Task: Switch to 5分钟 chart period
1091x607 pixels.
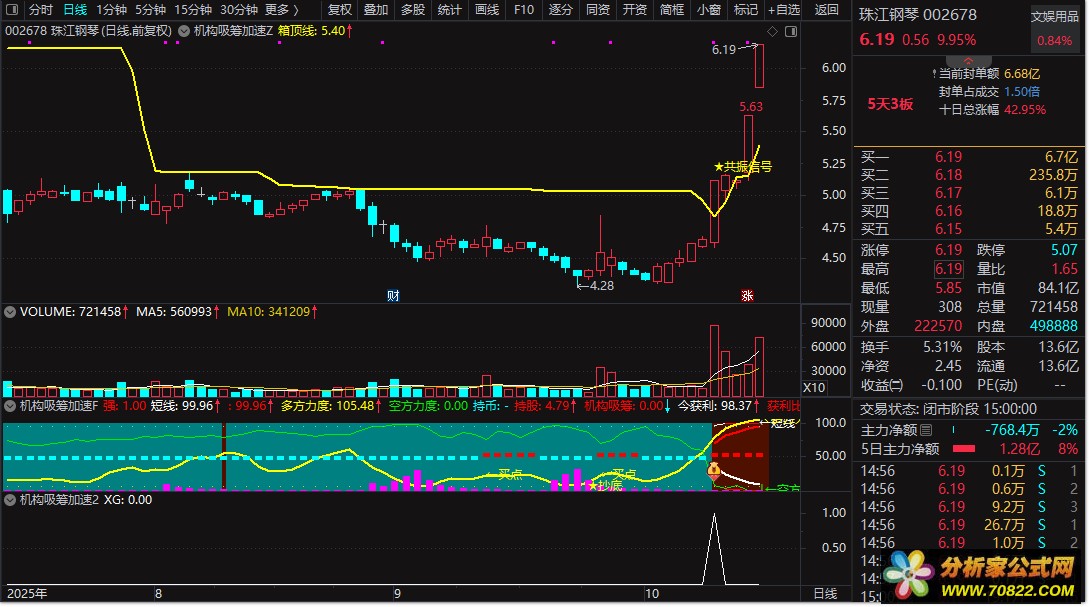Action: click(150, 10)
